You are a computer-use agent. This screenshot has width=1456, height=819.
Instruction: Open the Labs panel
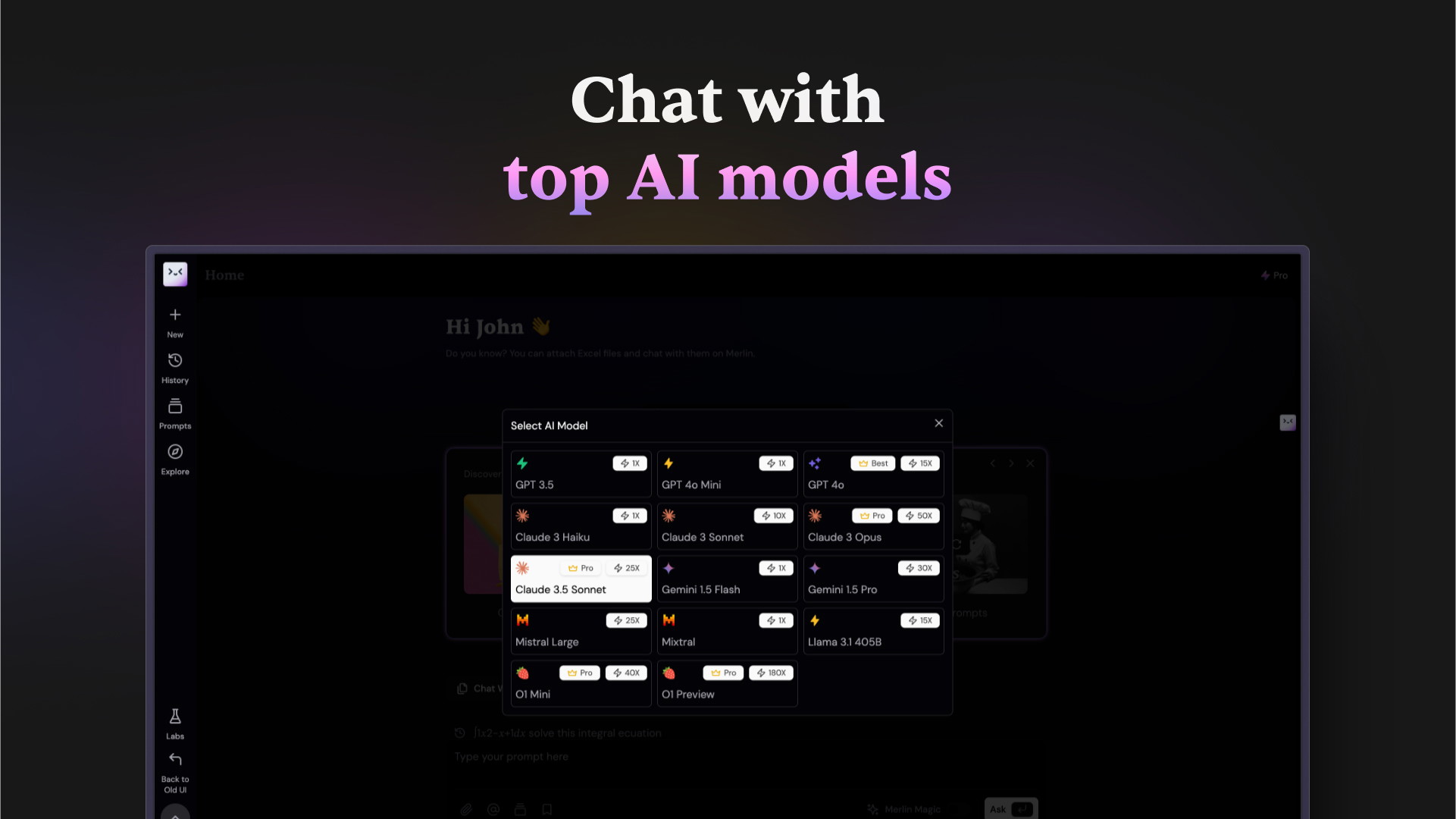(175, 722)
